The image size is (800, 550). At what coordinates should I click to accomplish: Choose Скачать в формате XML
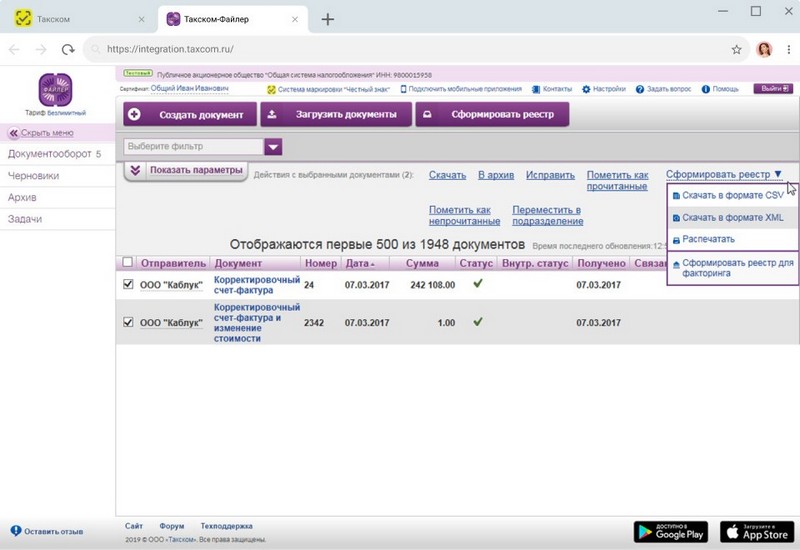point(732,217)
